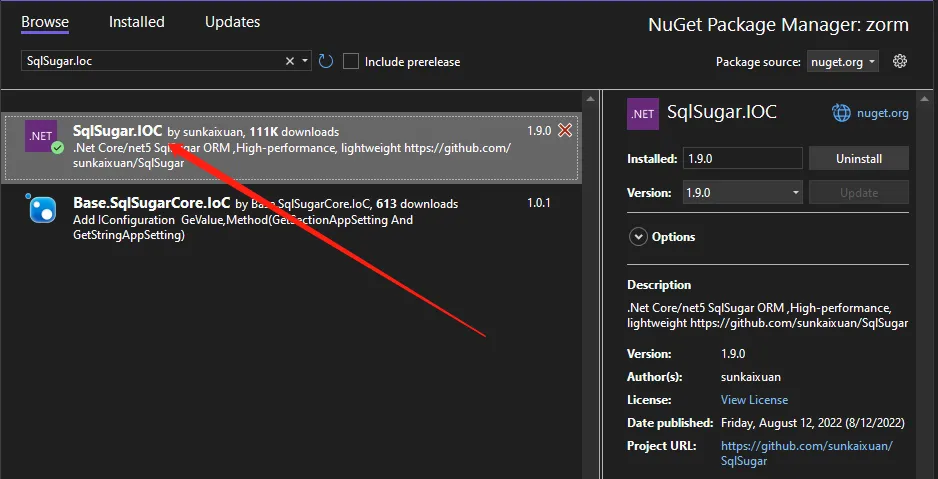This screenshot has width=938, height=479.
Task: Select the Base.SqlSugarCore.IoC package row
Action: (x=290, y=219)
